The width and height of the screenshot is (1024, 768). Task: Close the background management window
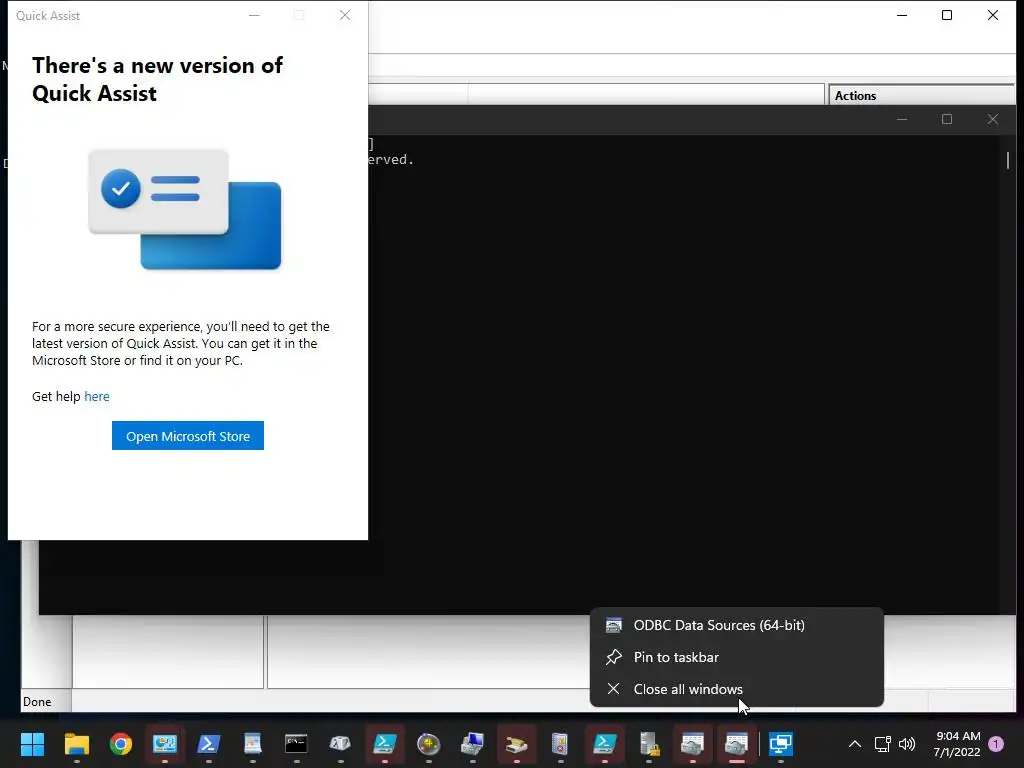(x=993, y=15)
